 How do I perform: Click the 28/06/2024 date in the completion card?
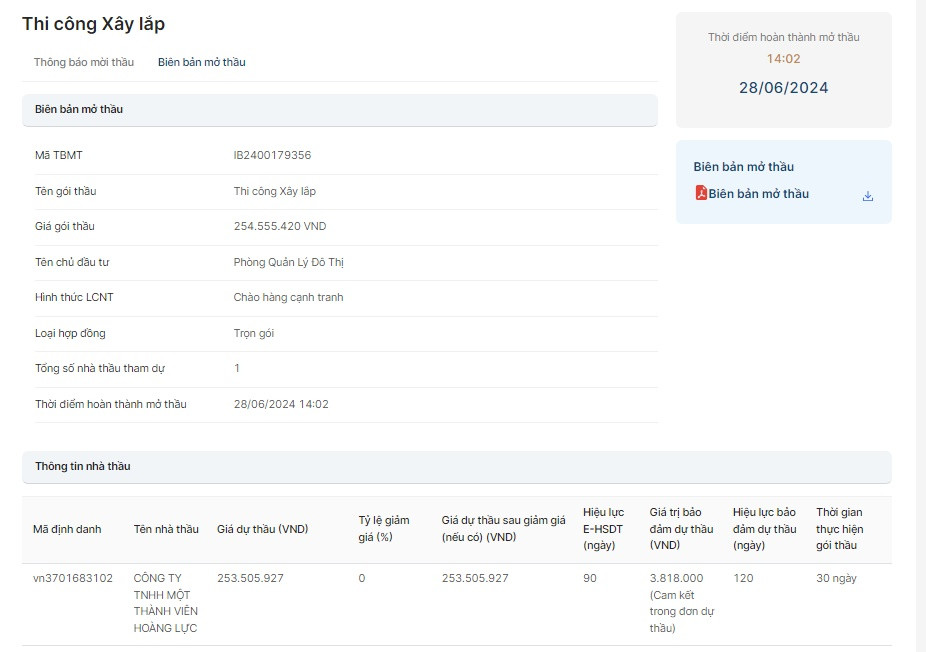coord(783,88)
